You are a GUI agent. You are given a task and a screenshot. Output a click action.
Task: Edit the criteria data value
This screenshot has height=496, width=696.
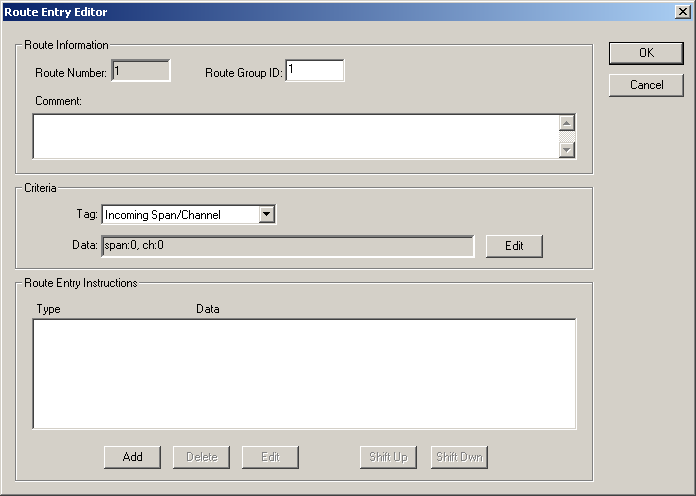point(514,246)
